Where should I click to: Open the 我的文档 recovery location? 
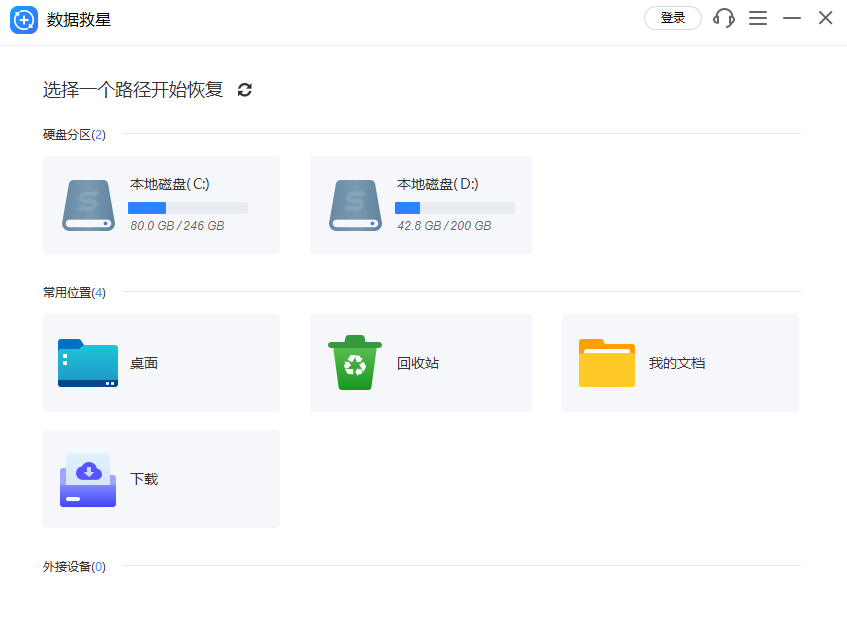[x=680, y=363]
